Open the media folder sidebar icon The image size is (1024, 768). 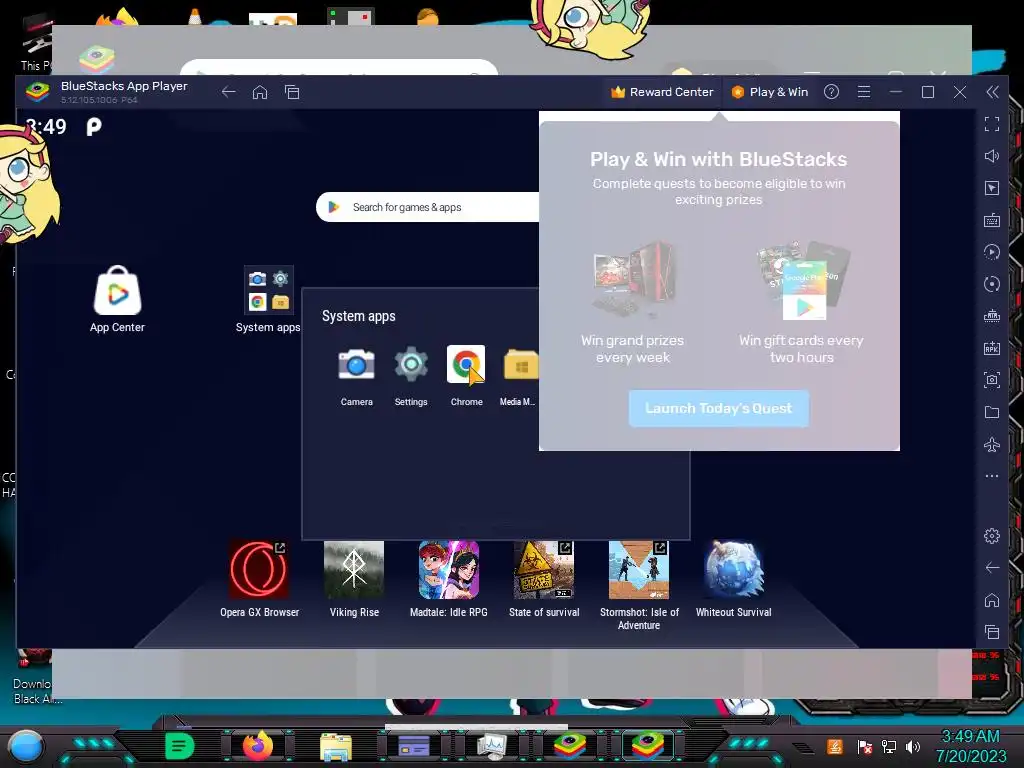tap(992, 412)
